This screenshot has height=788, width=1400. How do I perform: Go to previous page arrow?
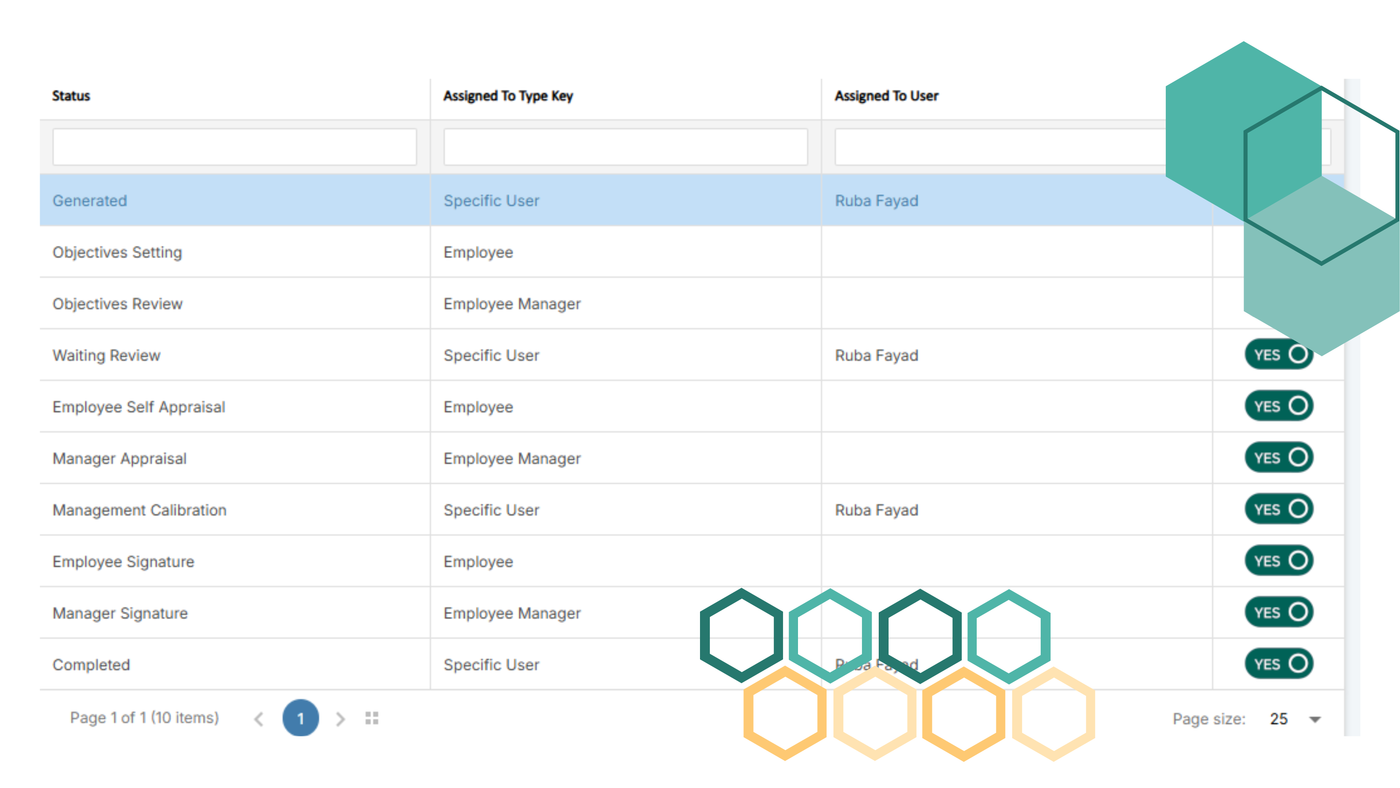(x=259, y=719)
